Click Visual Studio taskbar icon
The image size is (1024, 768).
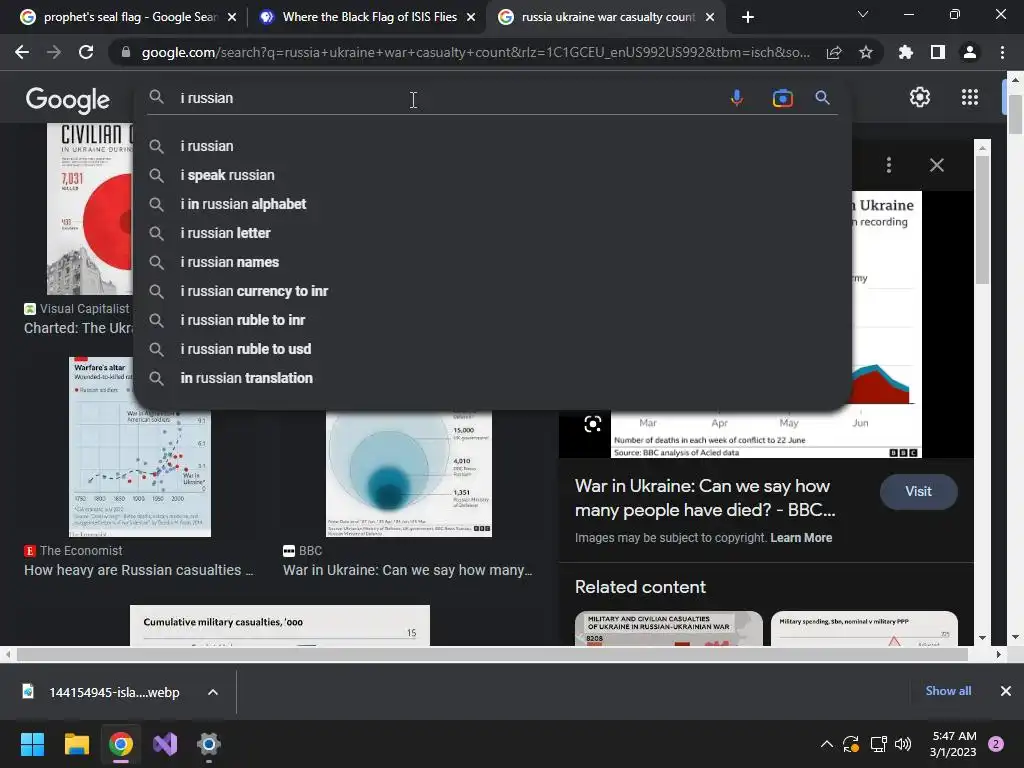pyautogui.click(x=165, y=744)
